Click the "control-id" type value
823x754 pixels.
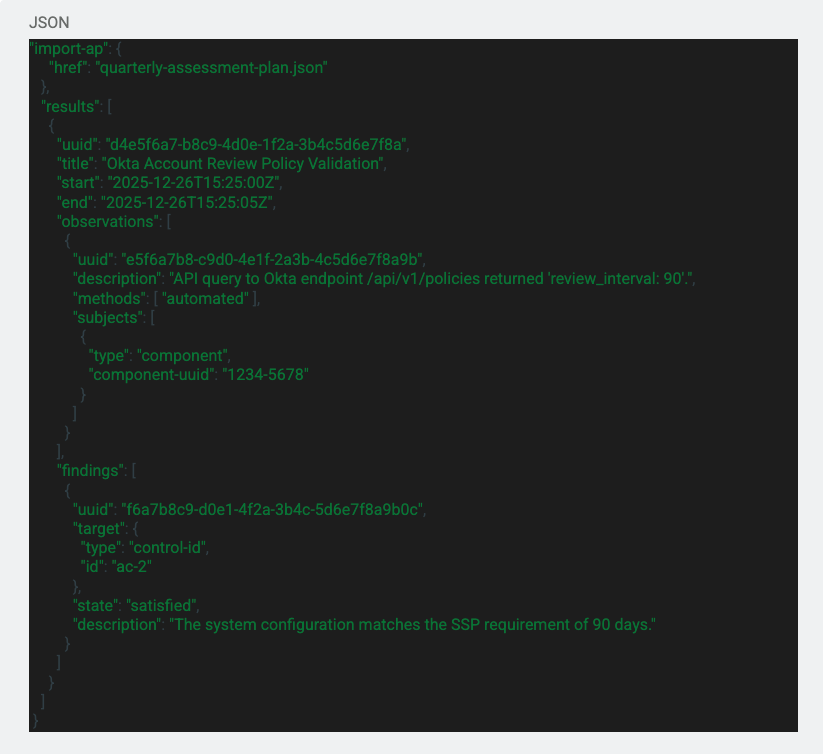pyautogui.click(x=179, y=548)
